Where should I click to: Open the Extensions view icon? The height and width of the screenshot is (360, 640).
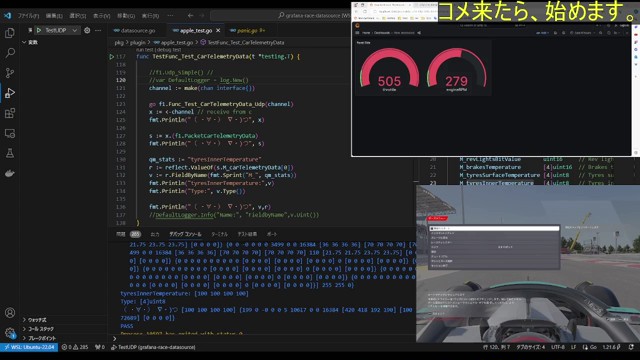click(10, 113)
